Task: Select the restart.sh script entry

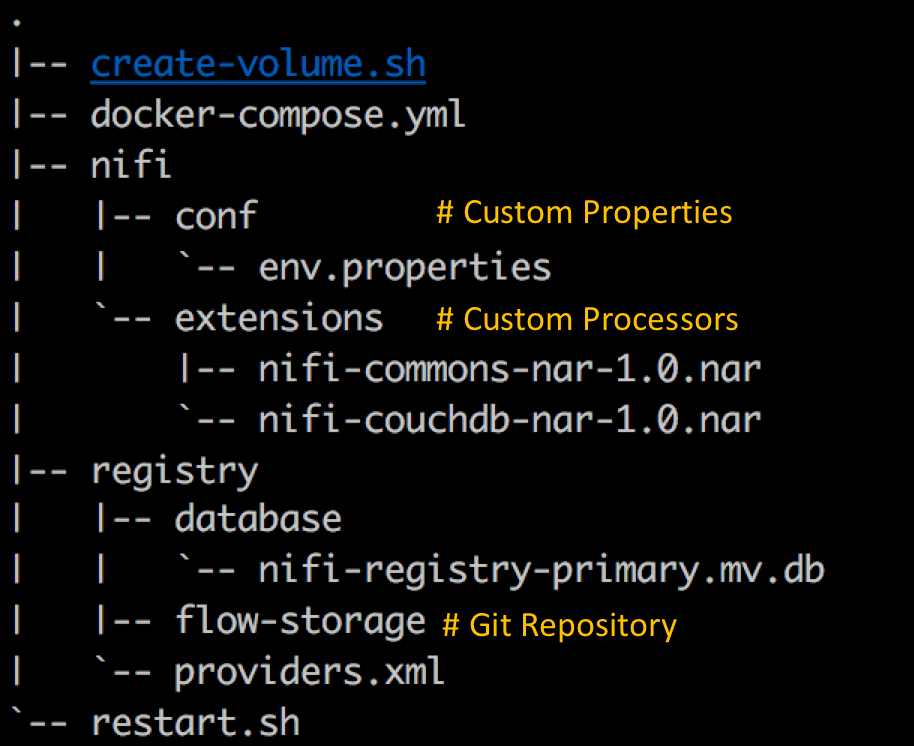Action: tap(196, 723)
